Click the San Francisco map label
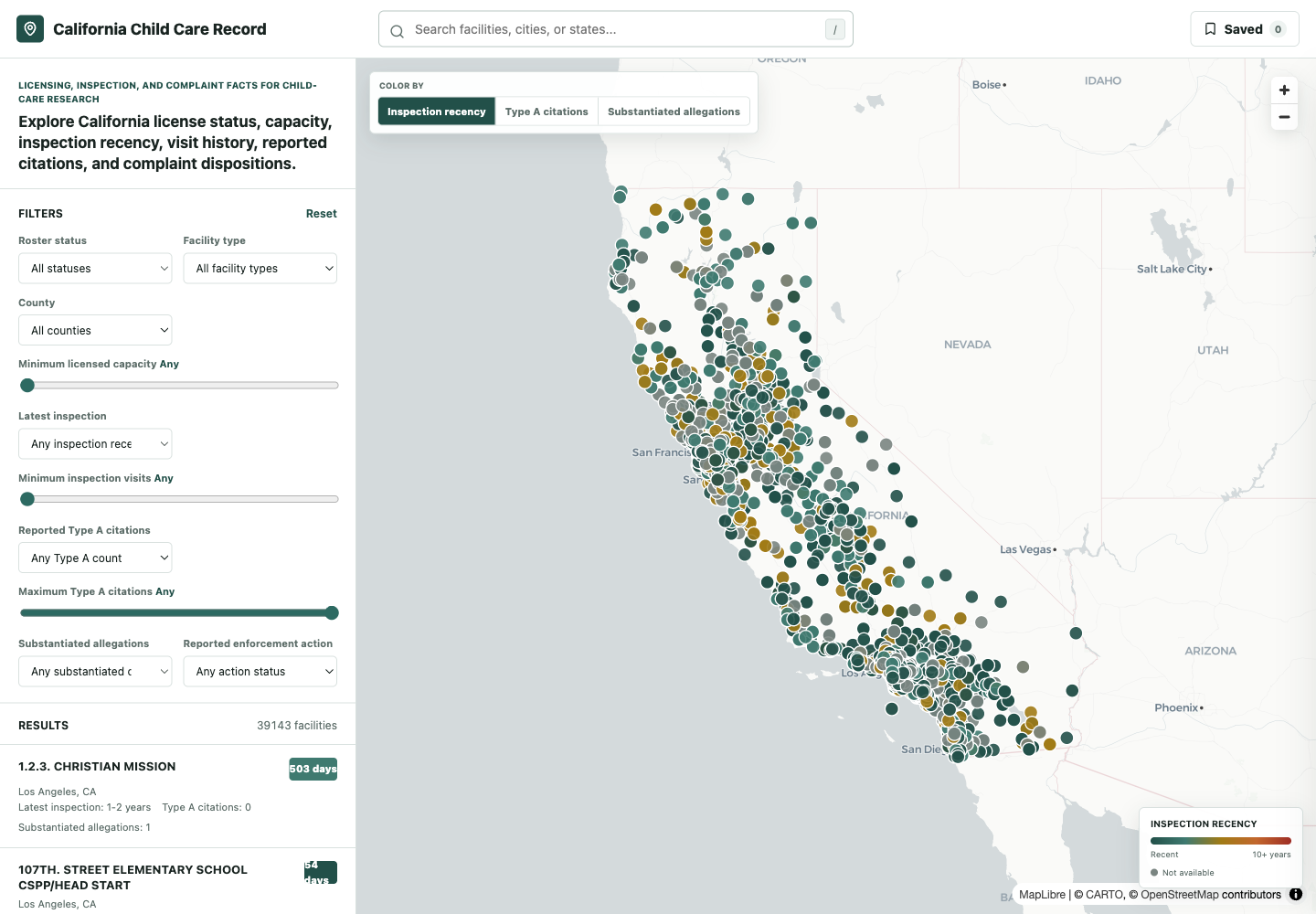1316x914 pixels. pos(663,452)
